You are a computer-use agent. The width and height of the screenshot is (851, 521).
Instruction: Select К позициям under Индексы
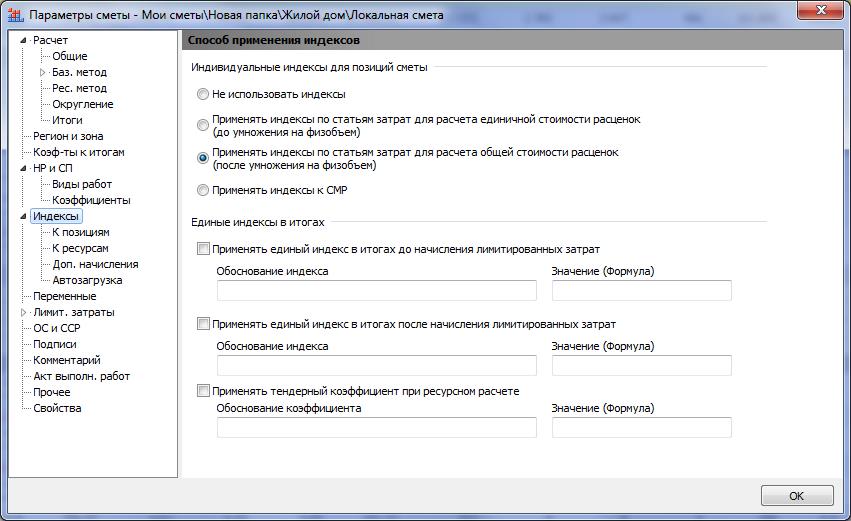click(x=81, y=232)
